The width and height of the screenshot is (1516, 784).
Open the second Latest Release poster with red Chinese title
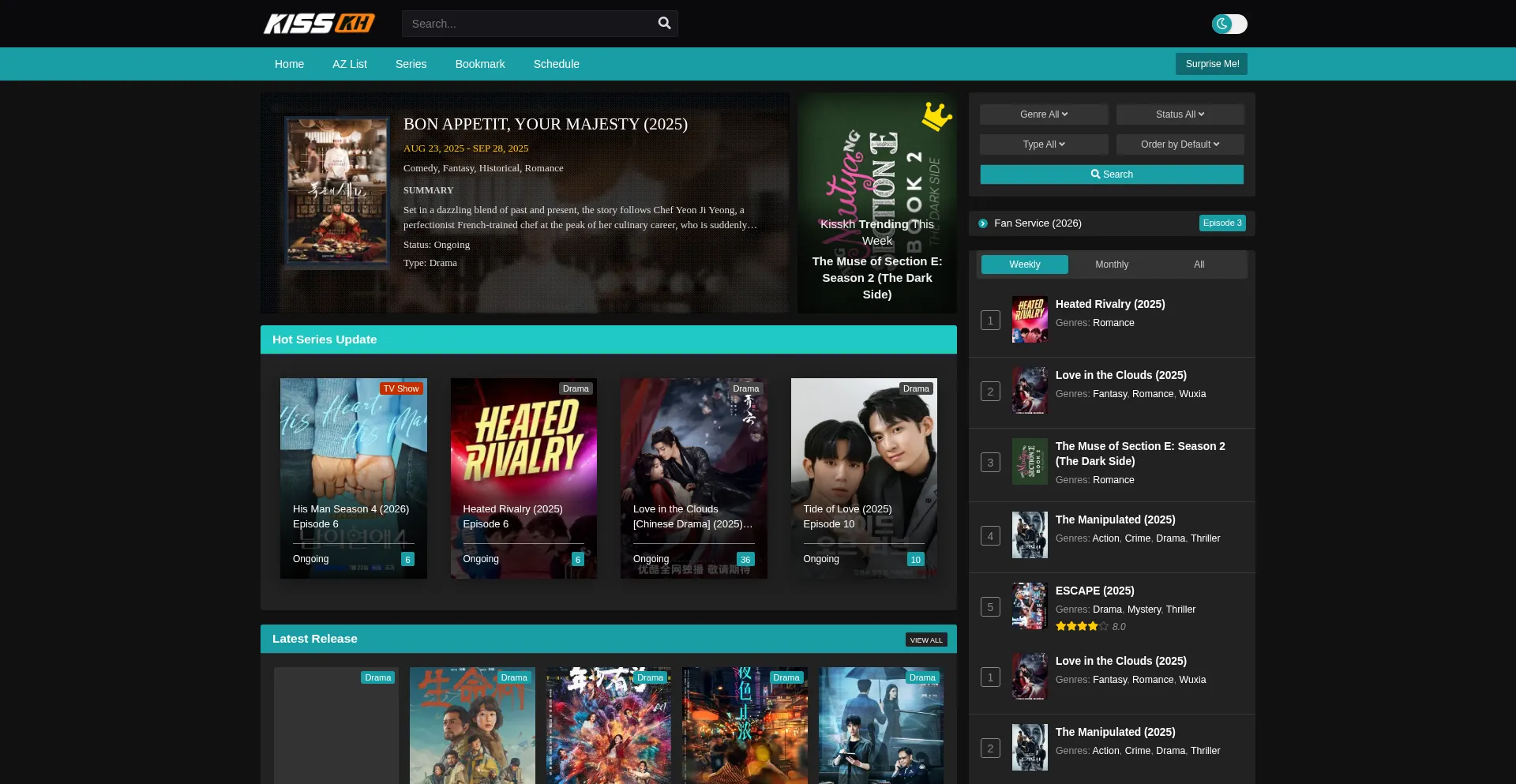[472, 726]
